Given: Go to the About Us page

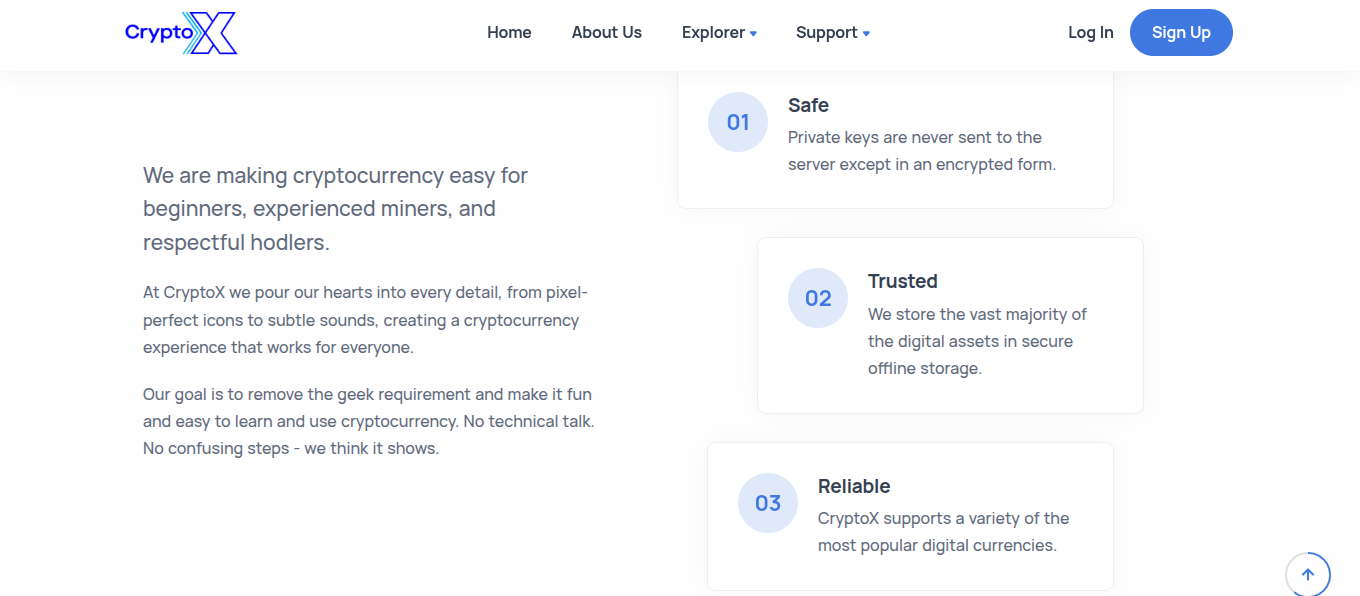Looking at the screenshot, I should 607,33.
